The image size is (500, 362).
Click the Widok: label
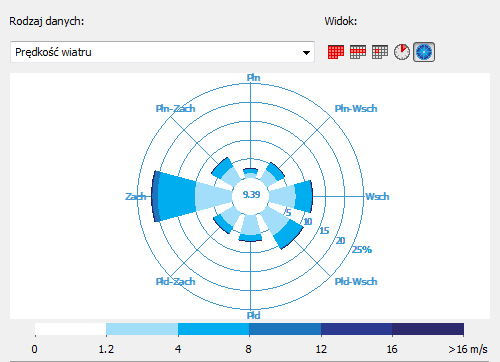coord(341,21)
